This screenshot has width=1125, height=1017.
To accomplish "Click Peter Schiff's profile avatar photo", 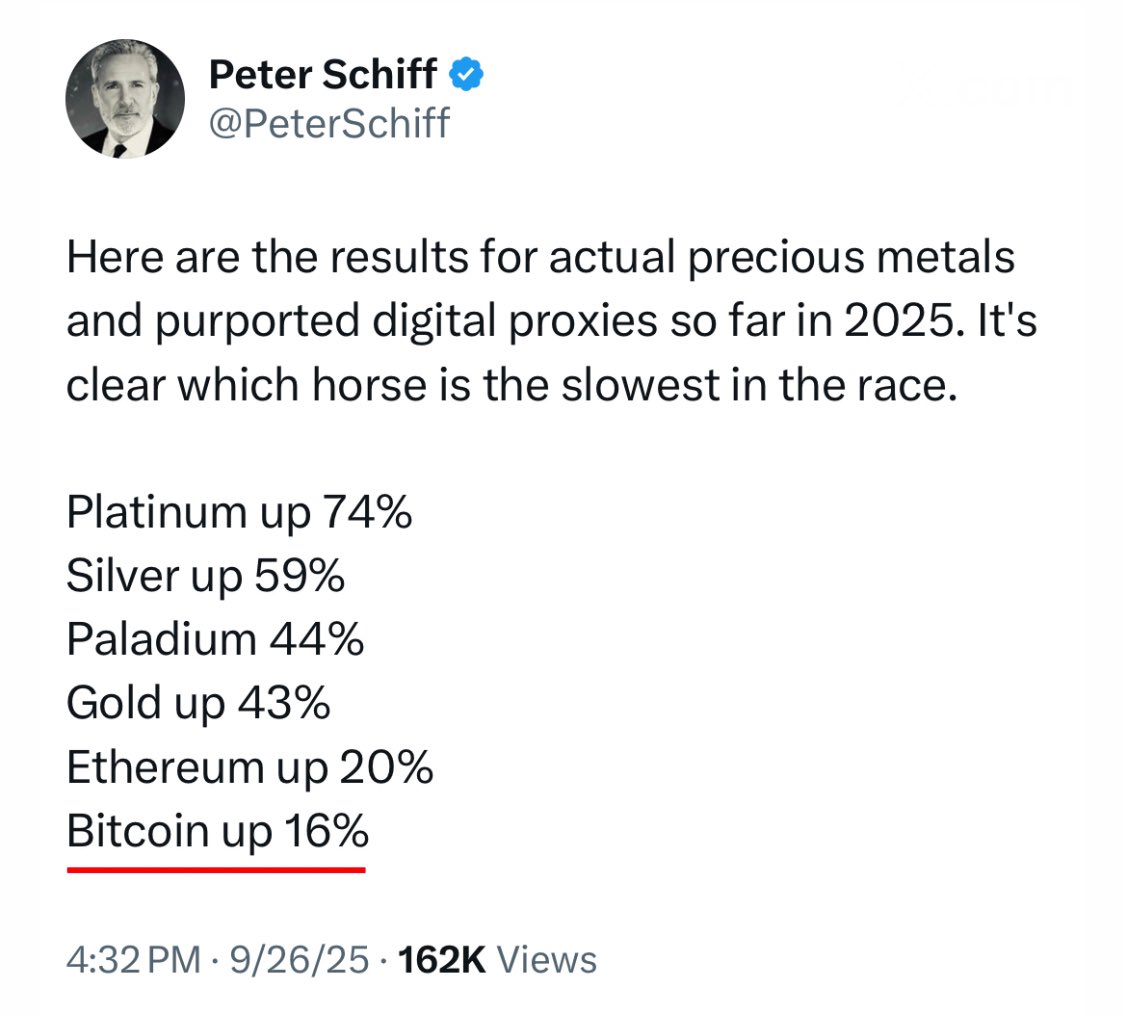I will click(125, 99).
